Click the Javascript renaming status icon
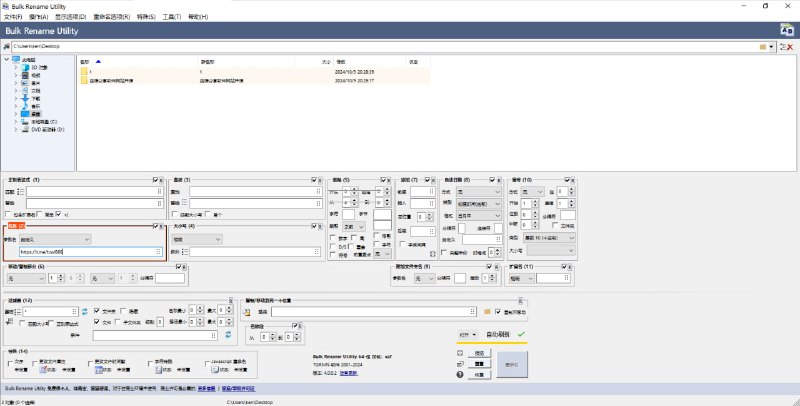 point(215,370)
